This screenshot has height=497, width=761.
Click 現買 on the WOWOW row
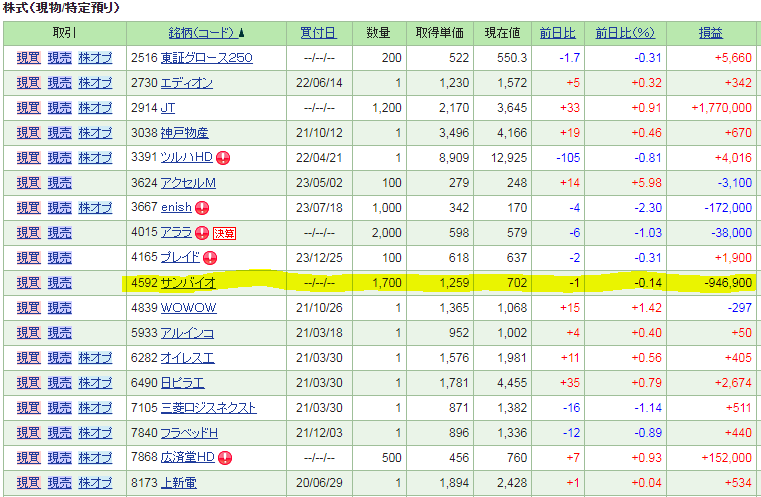click(28, 308)
